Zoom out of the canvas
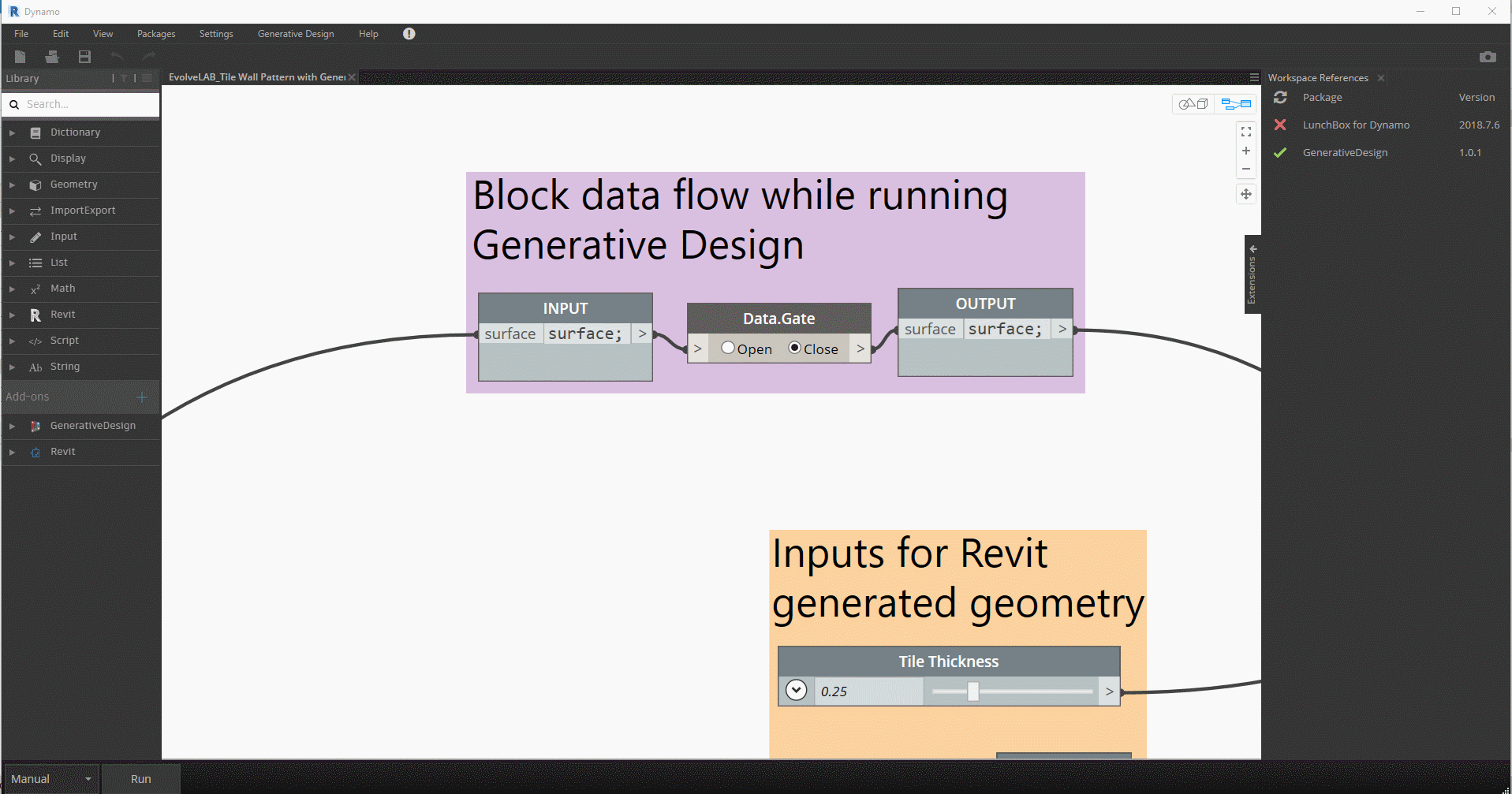The width and height of the screenshot is (1512, 794). pyautogui.click(x=1246, y=169)
